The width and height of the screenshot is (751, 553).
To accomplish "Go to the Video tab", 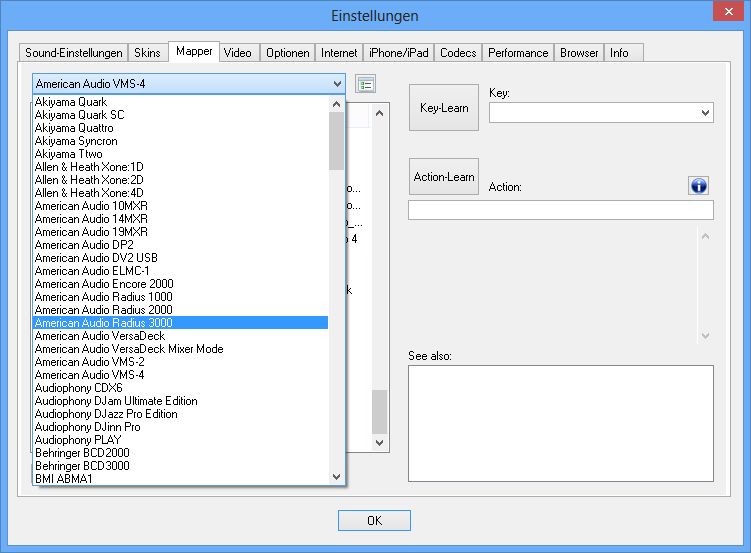I will click(238, 53).
